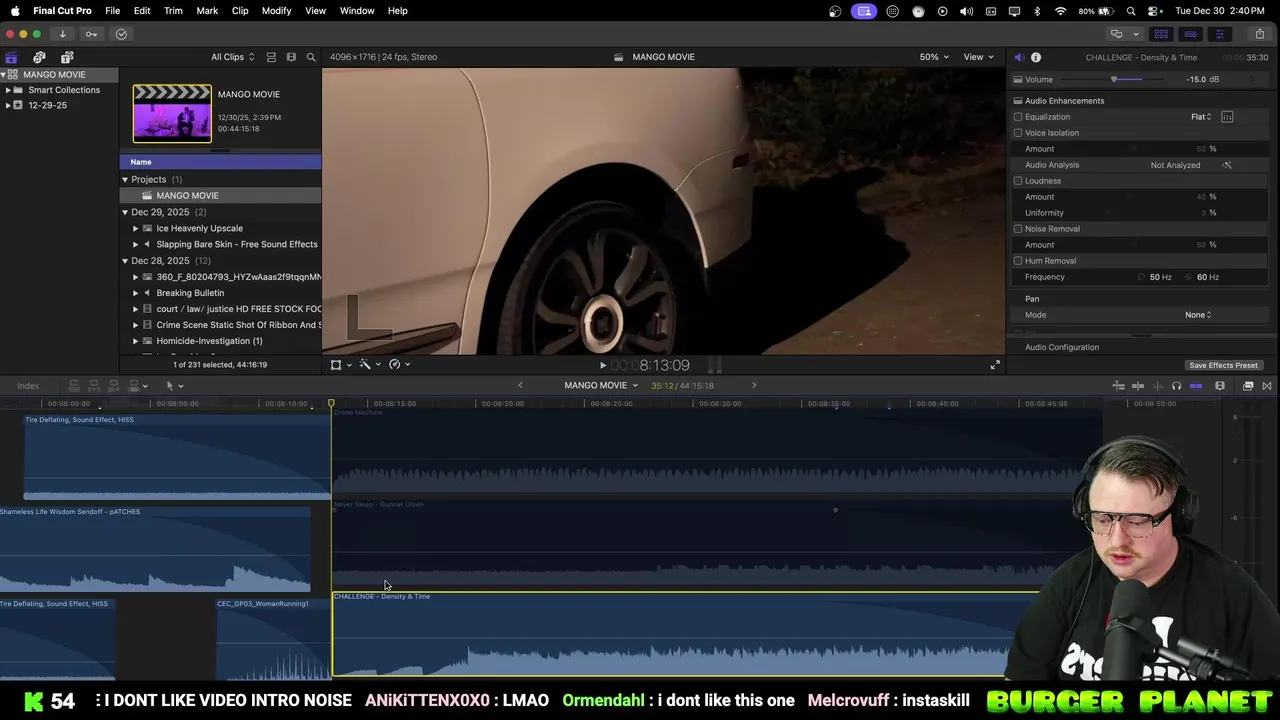Toggle solo headphones icon in timeline
Viewport: 1280px width, 720px height.
coord(1176,386)
